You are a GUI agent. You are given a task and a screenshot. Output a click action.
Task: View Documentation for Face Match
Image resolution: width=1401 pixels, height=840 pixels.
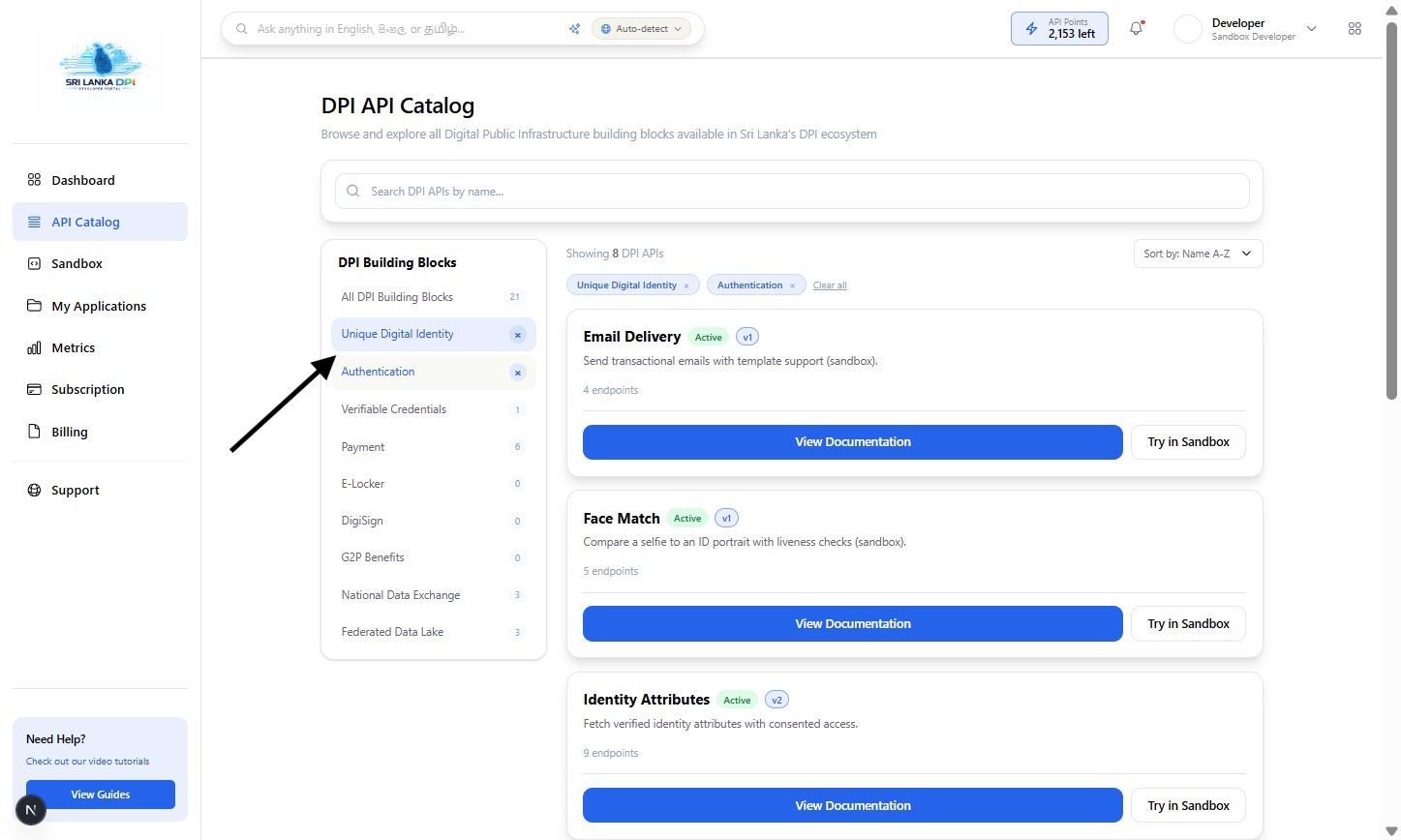[x=853, y=624]
